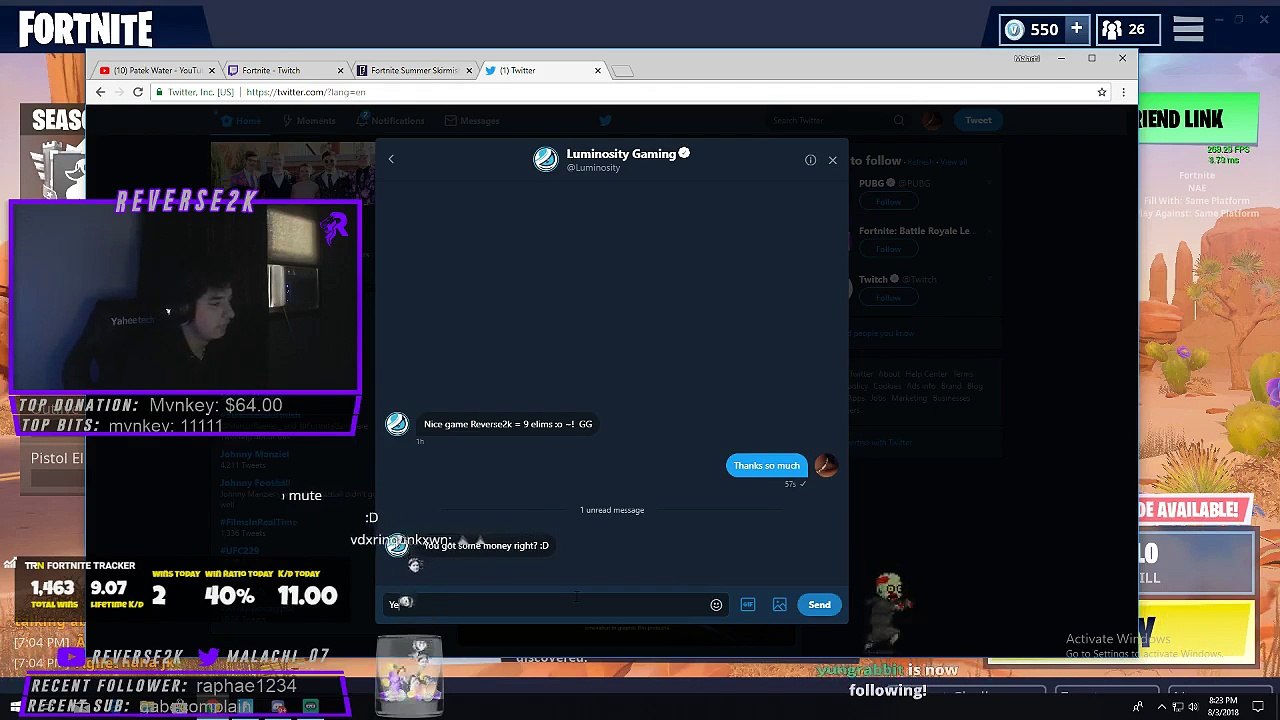Open the Moments section
This screenshot has height=720, width=1280.
pyautogui.click(x=309, y=121)
